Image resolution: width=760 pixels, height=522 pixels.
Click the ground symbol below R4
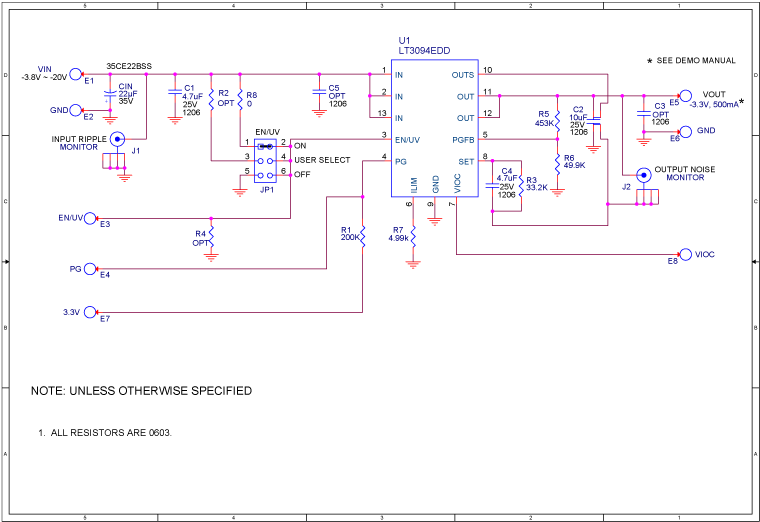pyautogui.click(x=211, y=257)
